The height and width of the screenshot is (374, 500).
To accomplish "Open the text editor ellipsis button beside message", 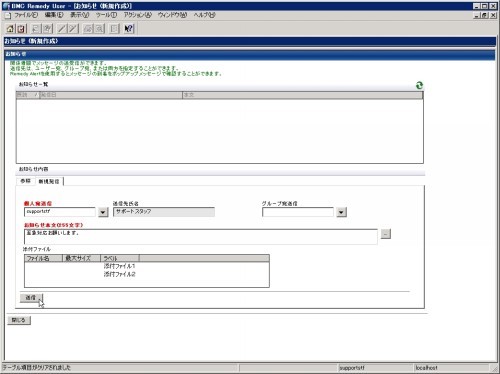I will tap(386, 234).
